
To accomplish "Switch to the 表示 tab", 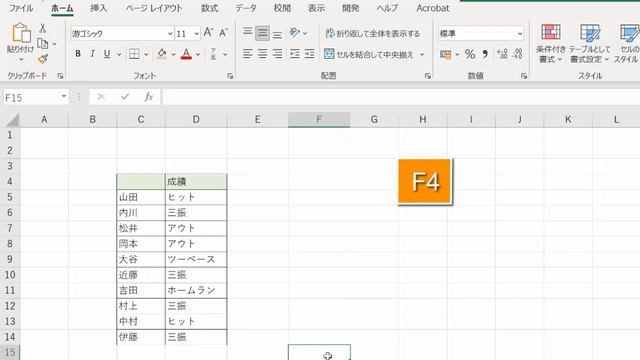I will coord(316,8).
